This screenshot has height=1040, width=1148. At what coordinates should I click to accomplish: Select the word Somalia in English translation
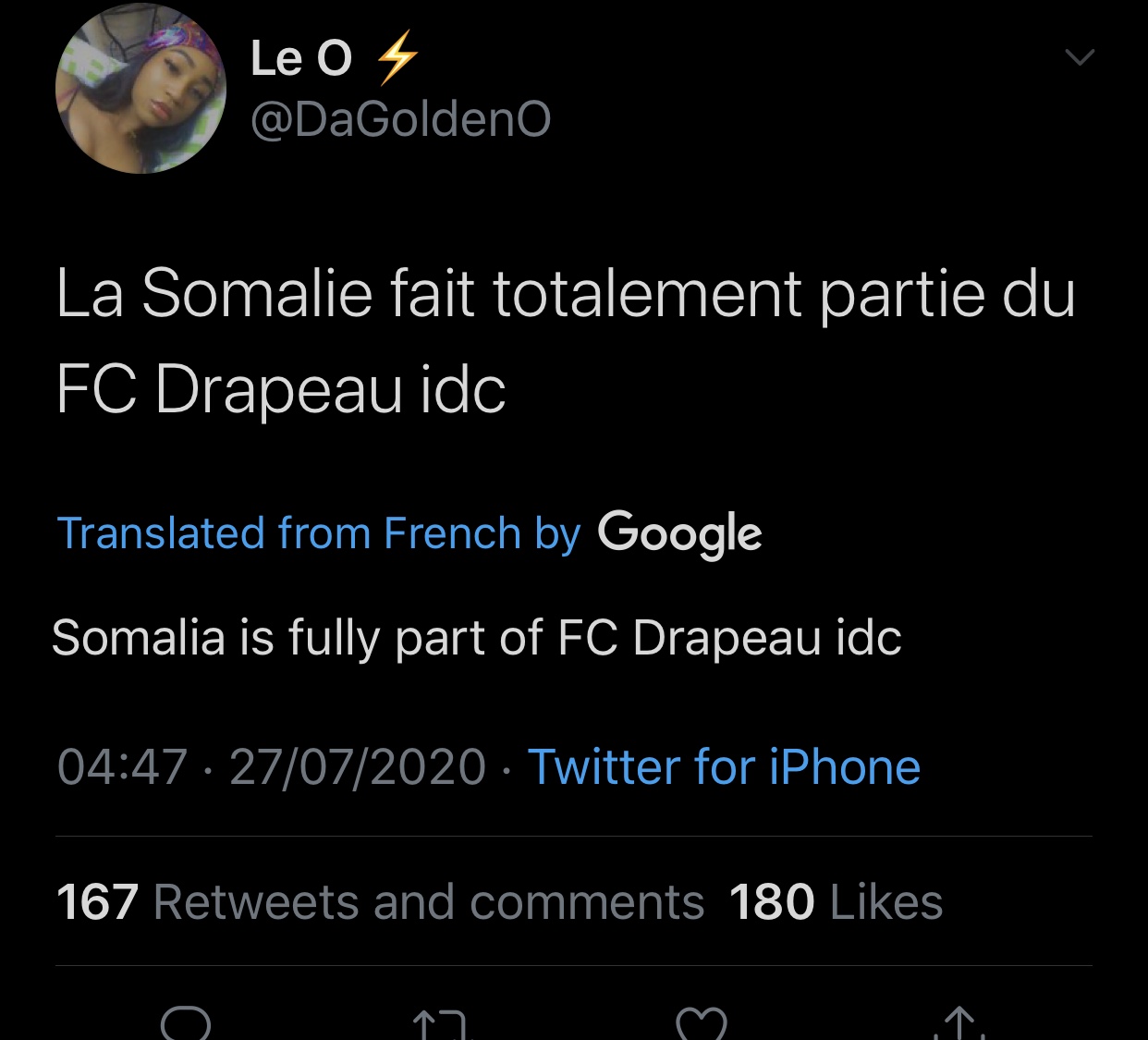point(139,638)
